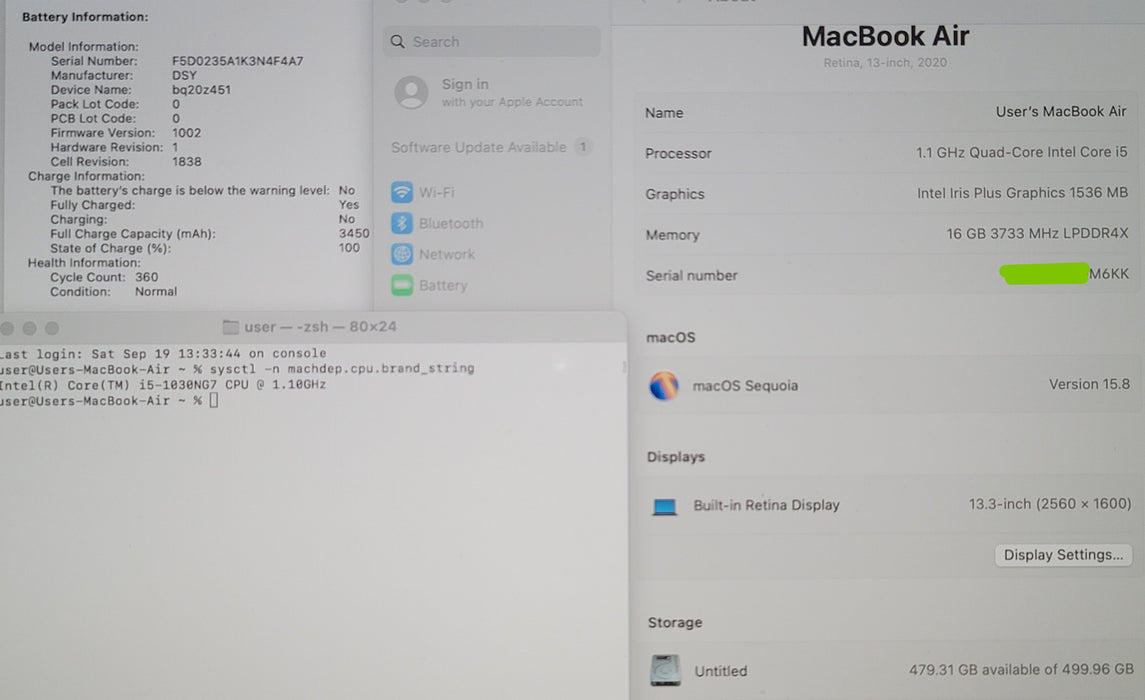Image resolution: width=1145 pixels, height=700 pixels.
Task: Click the Last login line in Terminal
Action: pyautogui.click(x=163, y=353)
